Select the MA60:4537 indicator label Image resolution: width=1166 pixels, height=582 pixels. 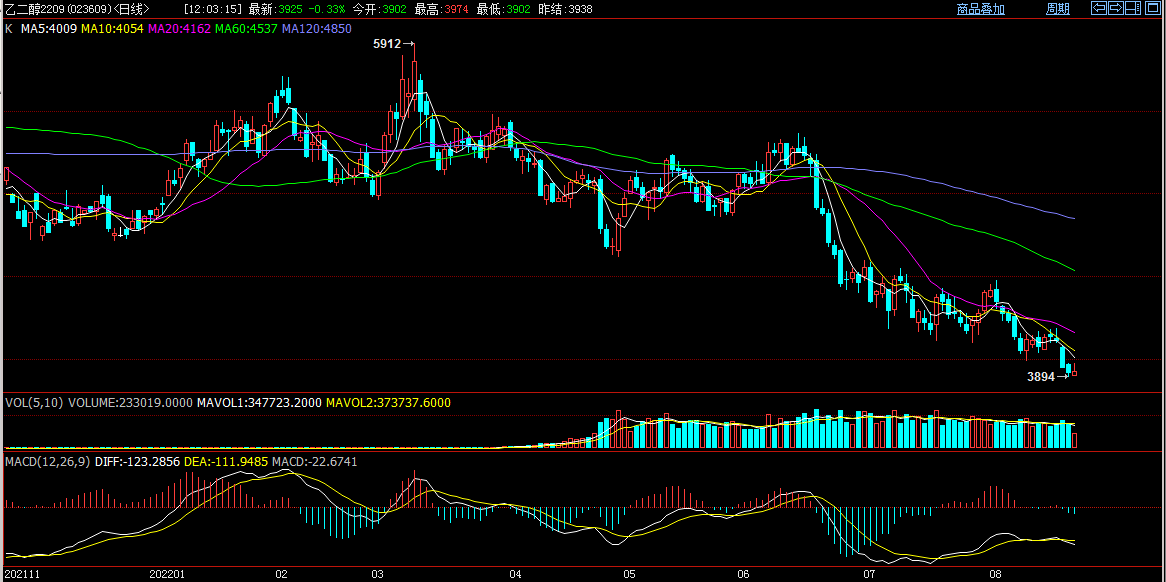247,29
